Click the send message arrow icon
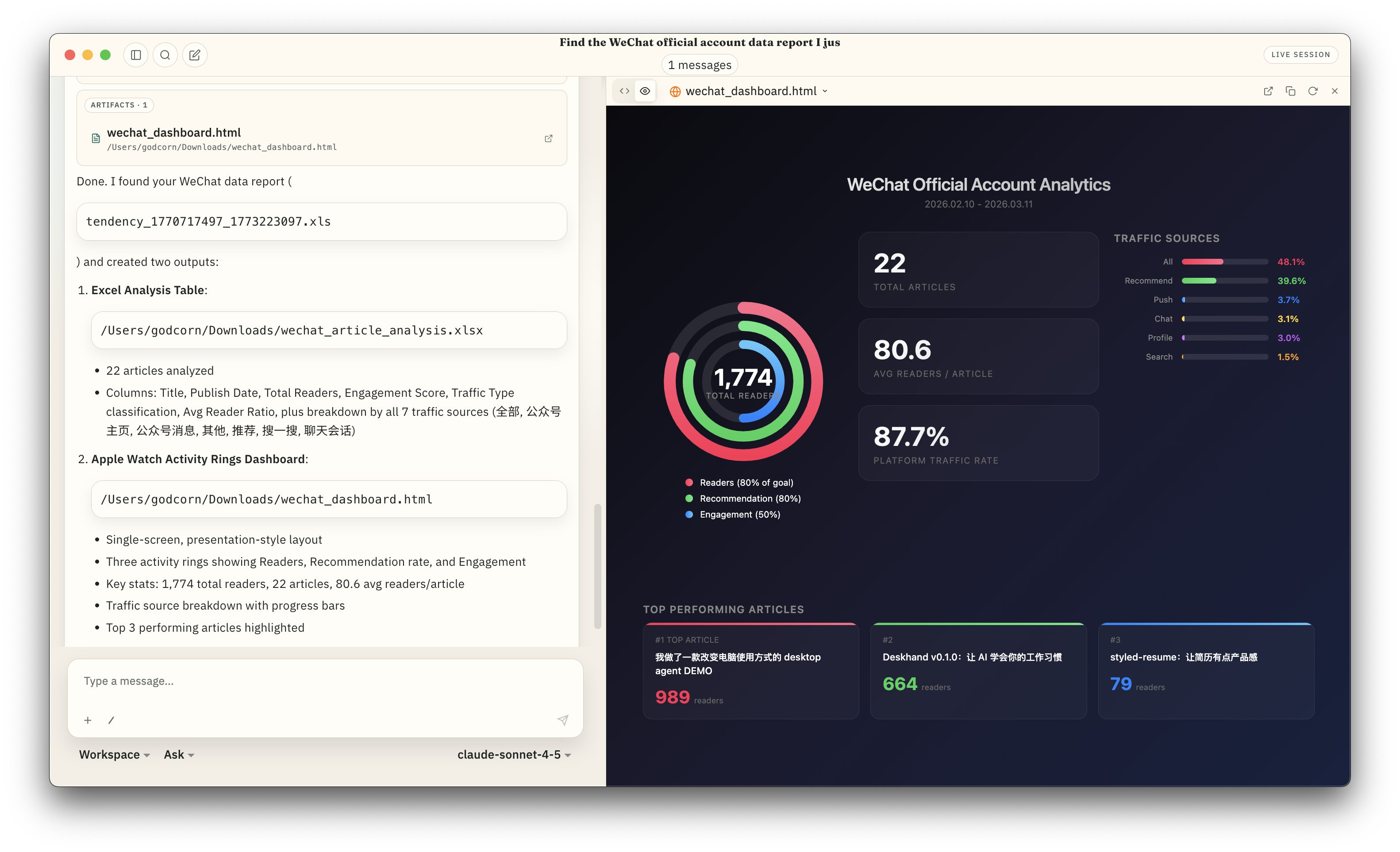 (562, 720)
